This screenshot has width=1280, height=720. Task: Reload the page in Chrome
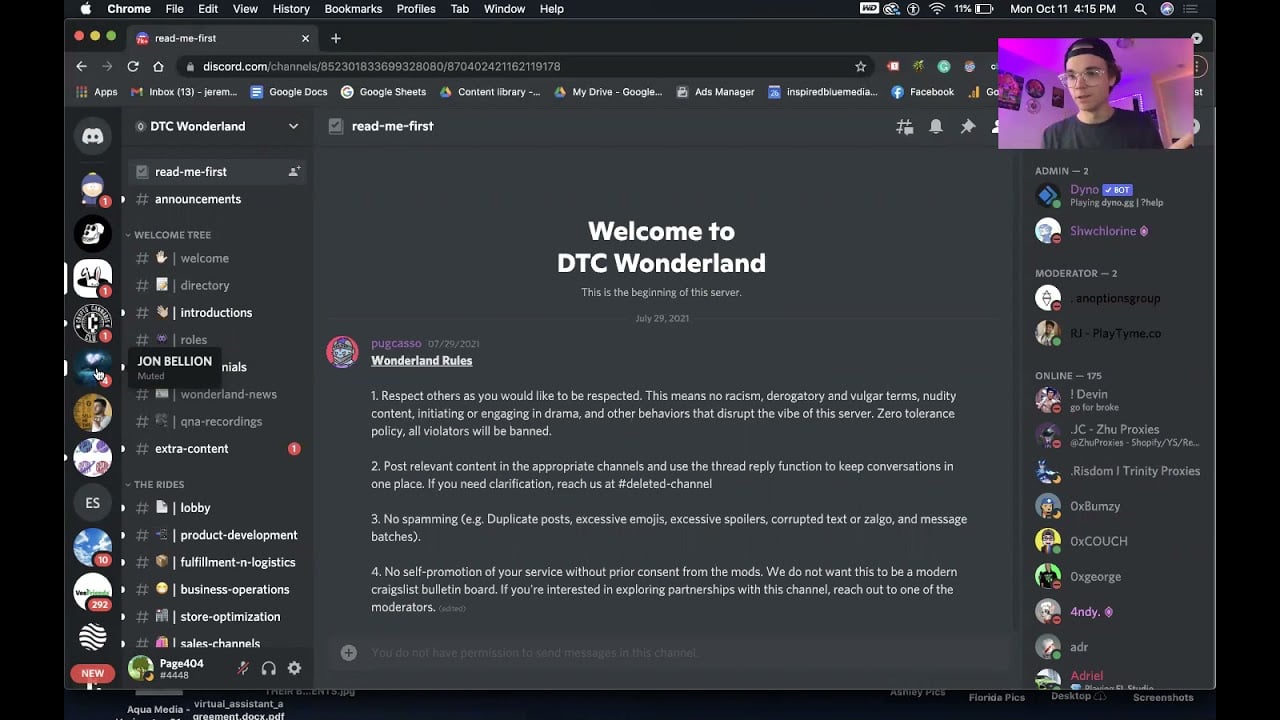point(133,66)
